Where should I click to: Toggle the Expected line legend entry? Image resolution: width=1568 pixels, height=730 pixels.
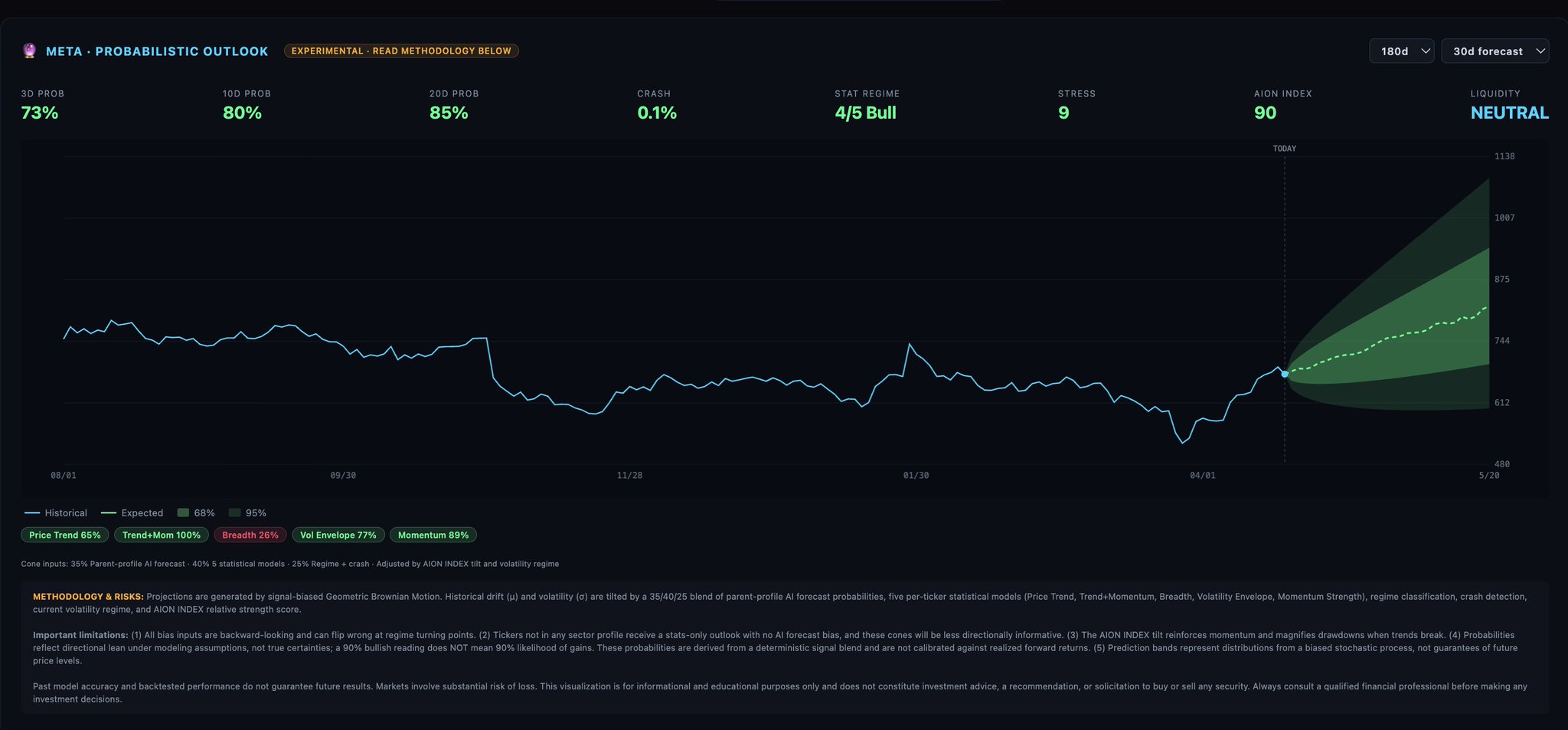[132, 513]
